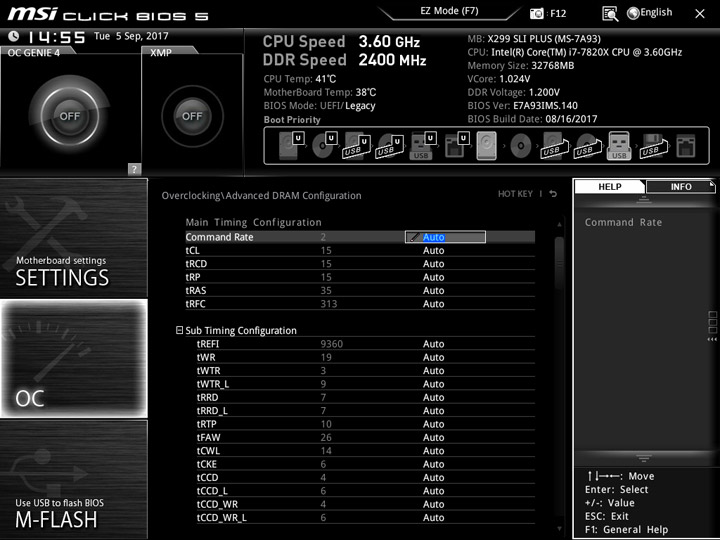
Task: Select the highlighted legacy USB key boot icon
Action: [619, 146]
